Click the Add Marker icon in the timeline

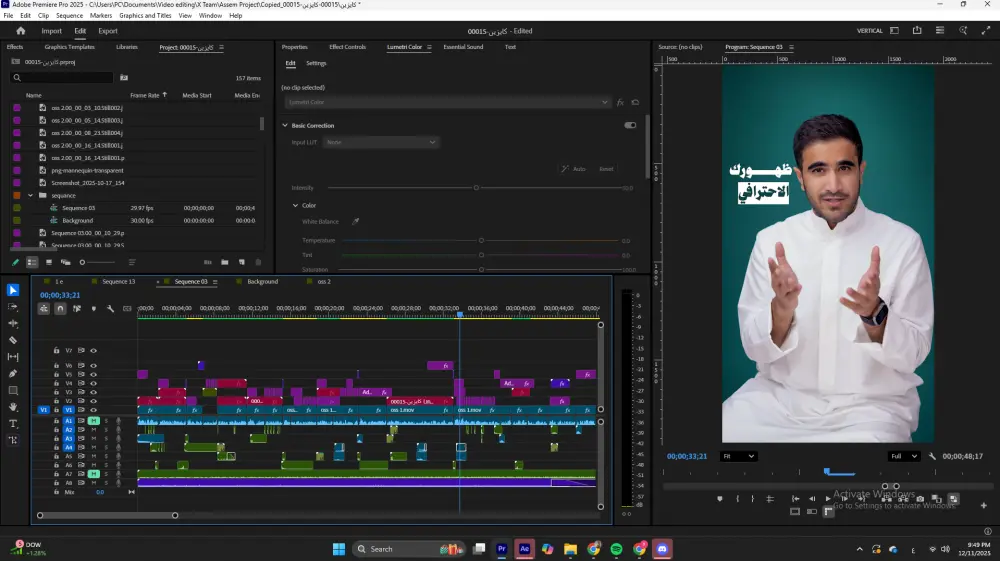(94, 309)
